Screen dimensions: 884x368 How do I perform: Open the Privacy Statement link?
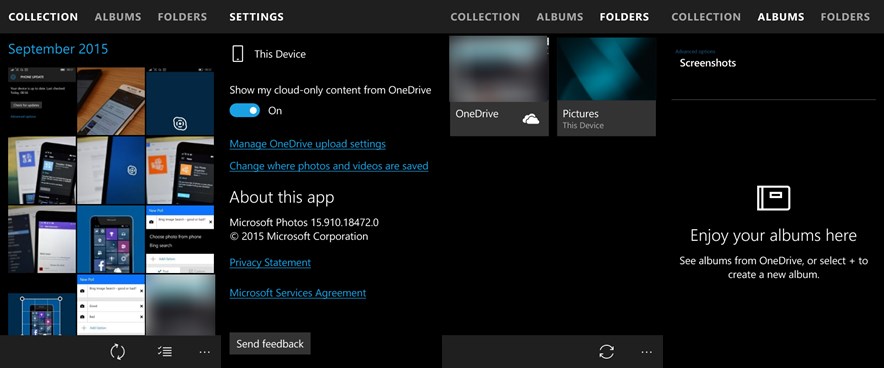coord(270,263)
